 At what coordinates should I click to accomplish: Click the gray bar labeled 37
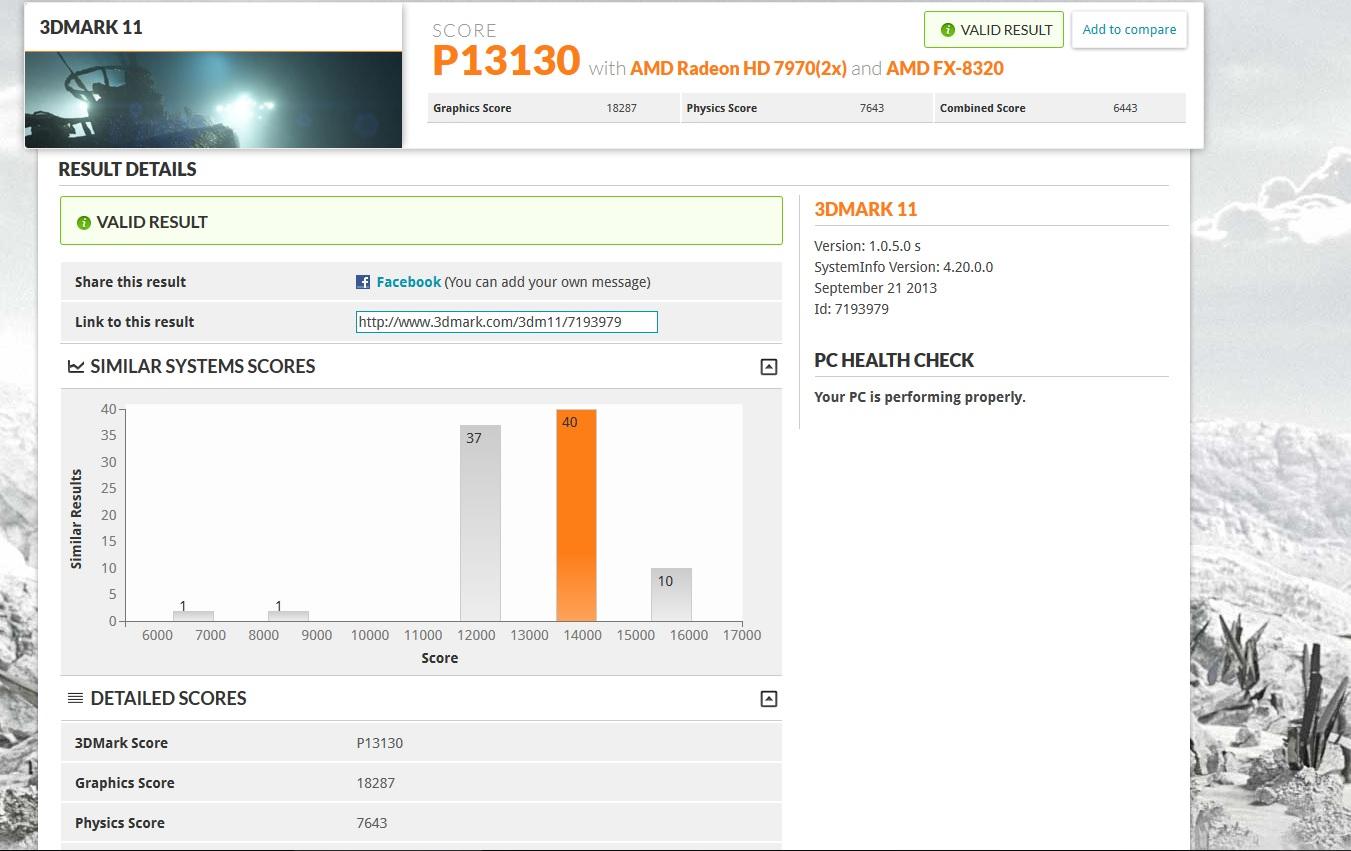click(x=480, y=523)
